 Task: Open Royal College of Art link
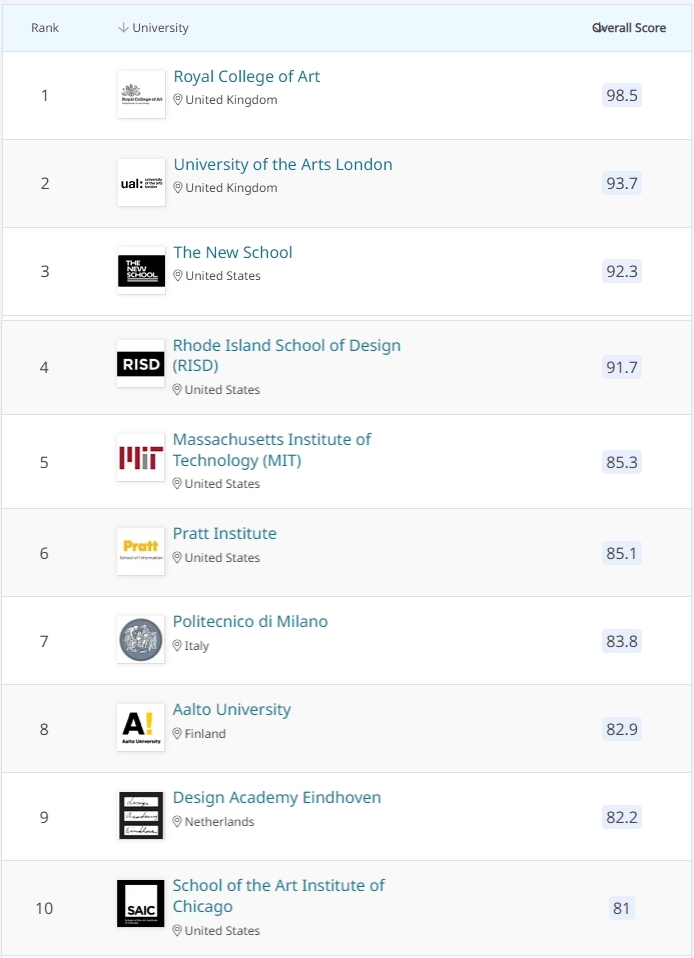[247, 77]
